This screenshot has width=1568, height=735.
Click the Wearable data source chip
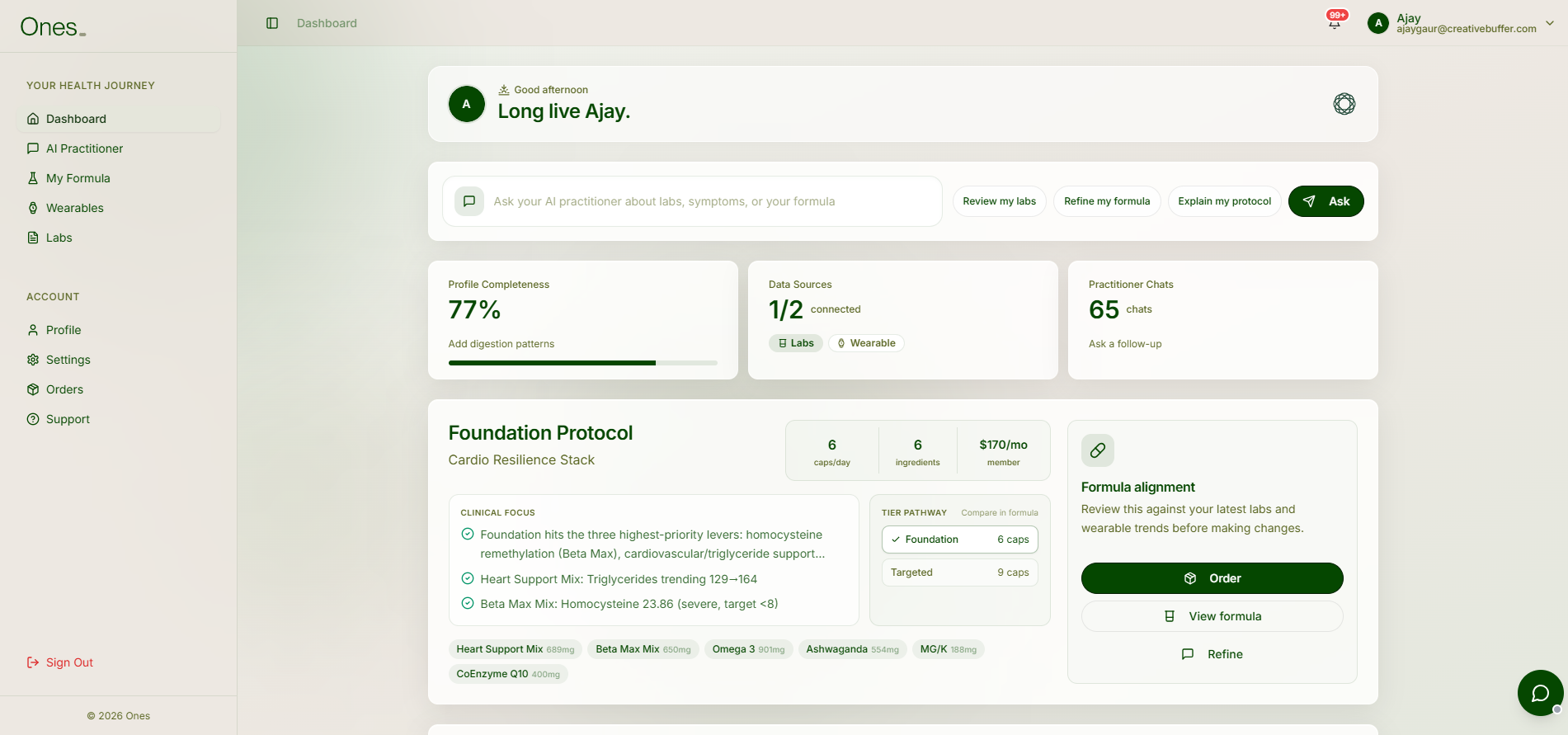tap(866, 343)
